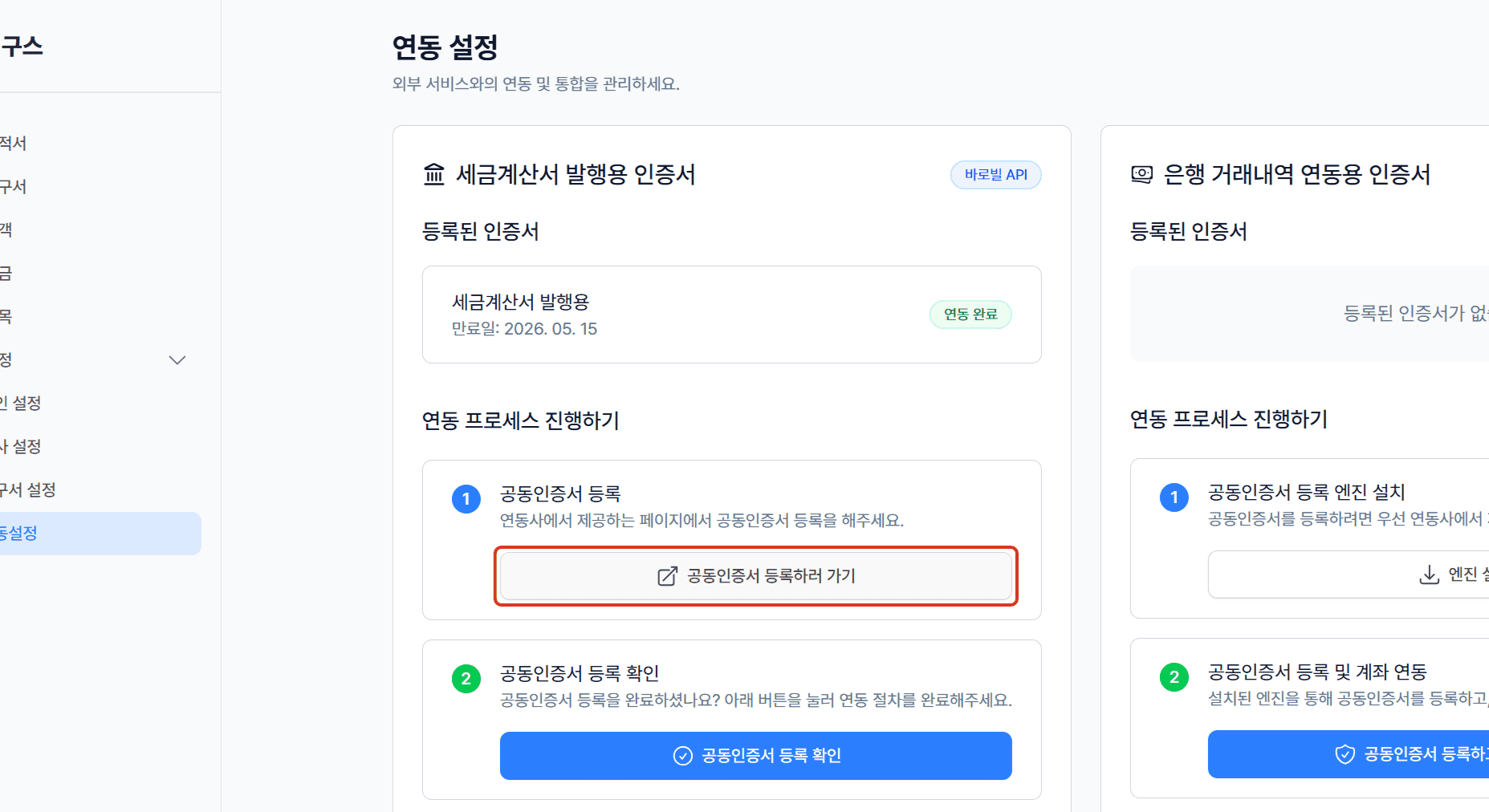1489x812 pixels.
Task: Collapse the sidebar settings chevron
Action: pos(177,360)
